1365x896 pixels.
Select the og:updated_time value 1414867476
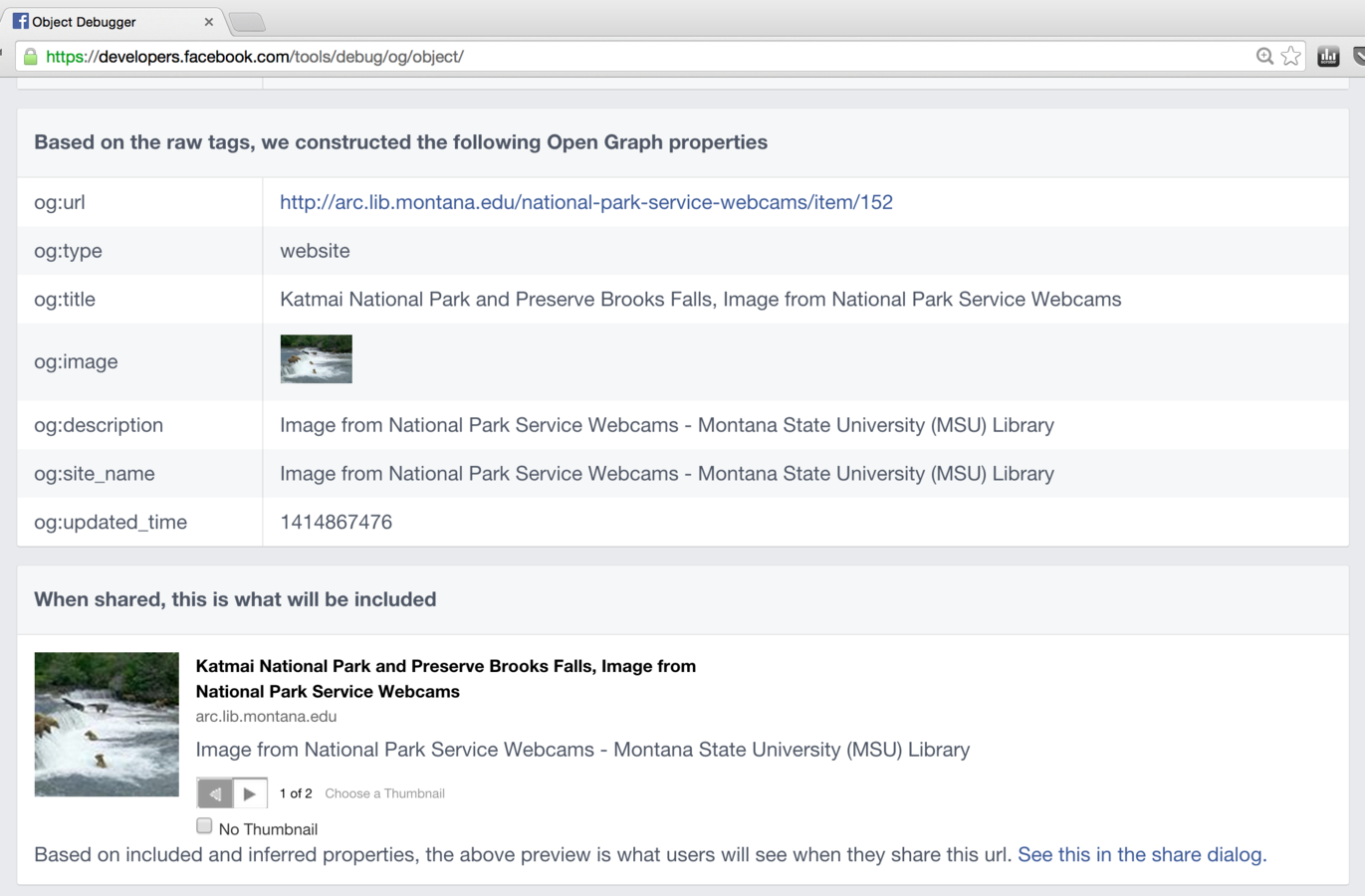(x=337, y=523)
